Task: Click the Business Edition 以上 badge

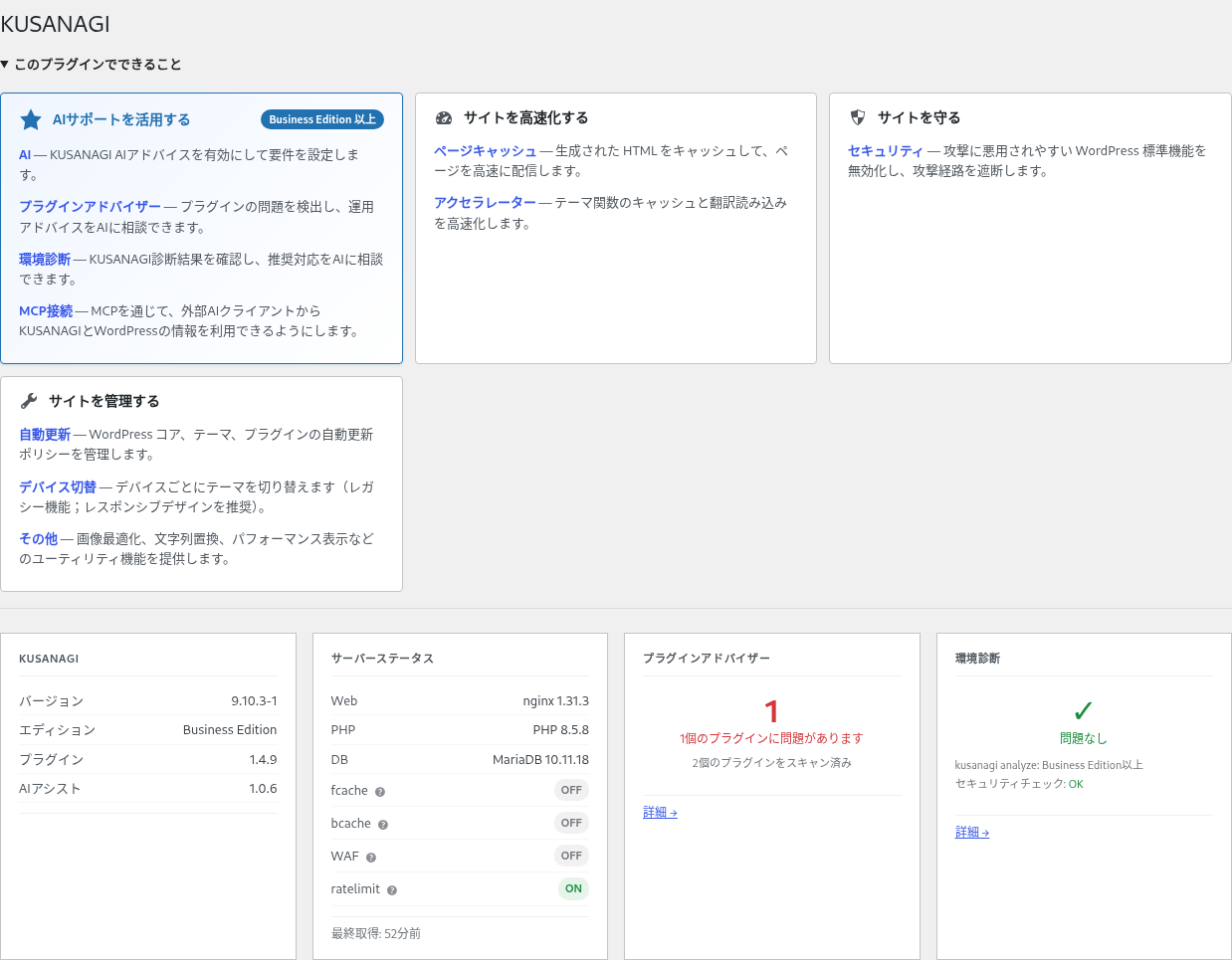Action: point(322,119)
